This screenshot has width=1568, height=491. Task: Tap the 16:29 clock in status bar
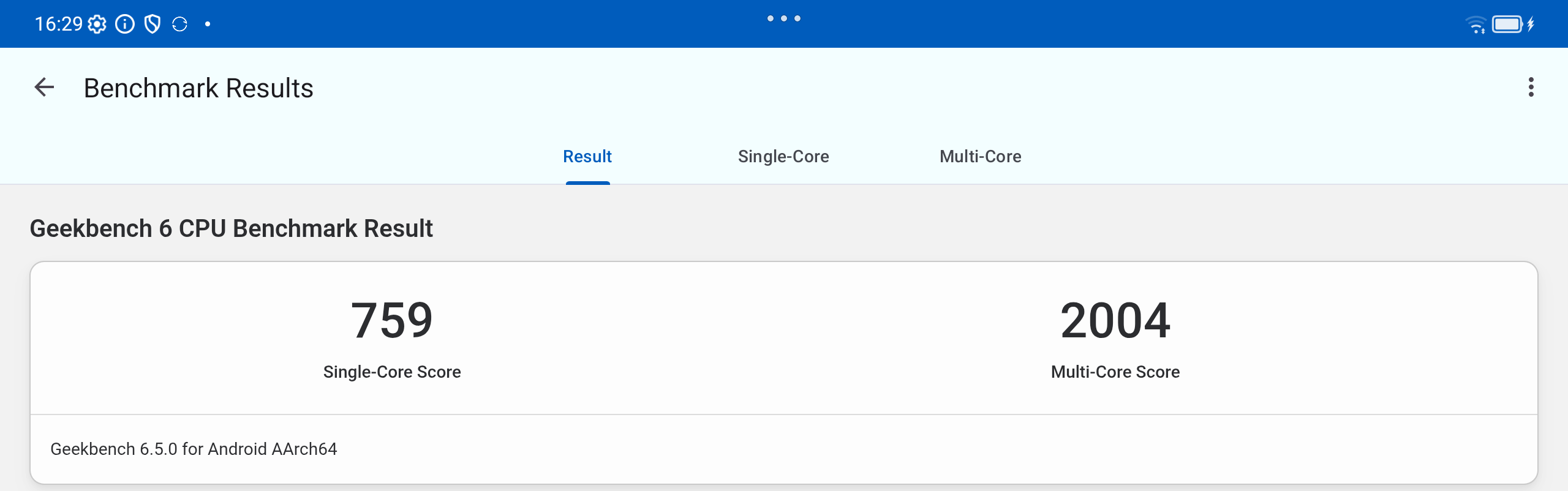pos(58,24)
